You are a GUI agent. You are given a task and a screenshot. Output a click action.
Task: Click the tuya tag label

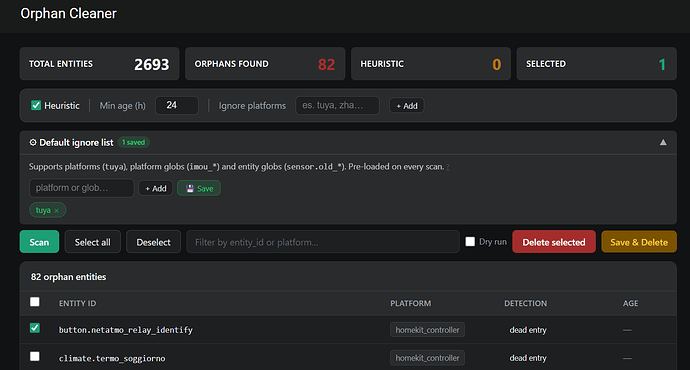click(43, 210)
